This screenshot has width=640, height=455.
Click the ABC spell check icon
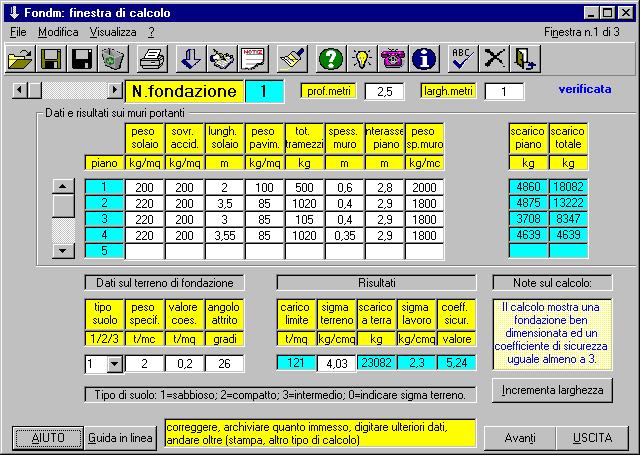(461, 59)
